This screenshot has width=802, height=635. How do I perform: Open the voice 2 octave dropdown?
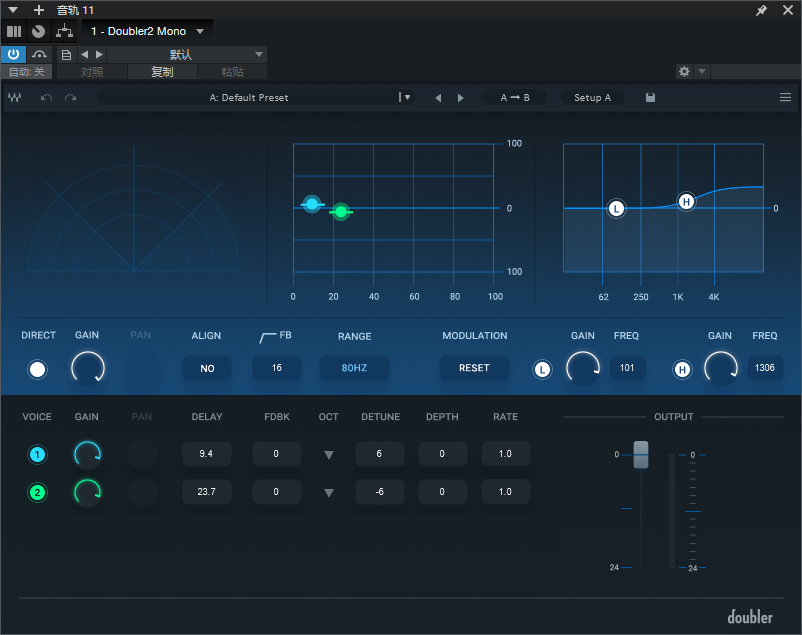click(329, 493)
